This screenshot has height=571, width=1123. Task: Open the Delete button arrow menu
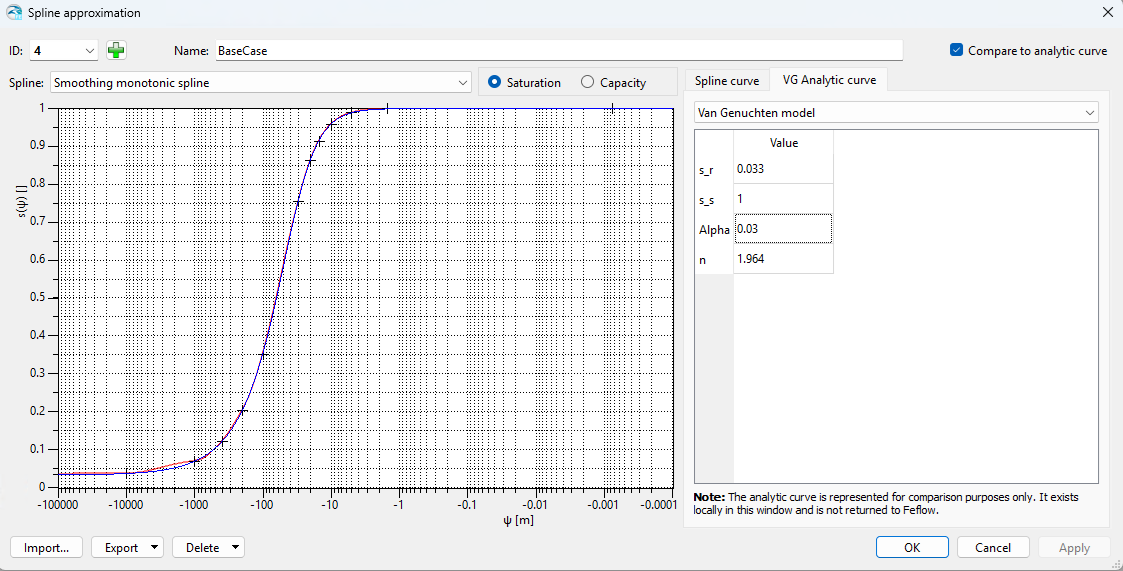click(235, 548)
